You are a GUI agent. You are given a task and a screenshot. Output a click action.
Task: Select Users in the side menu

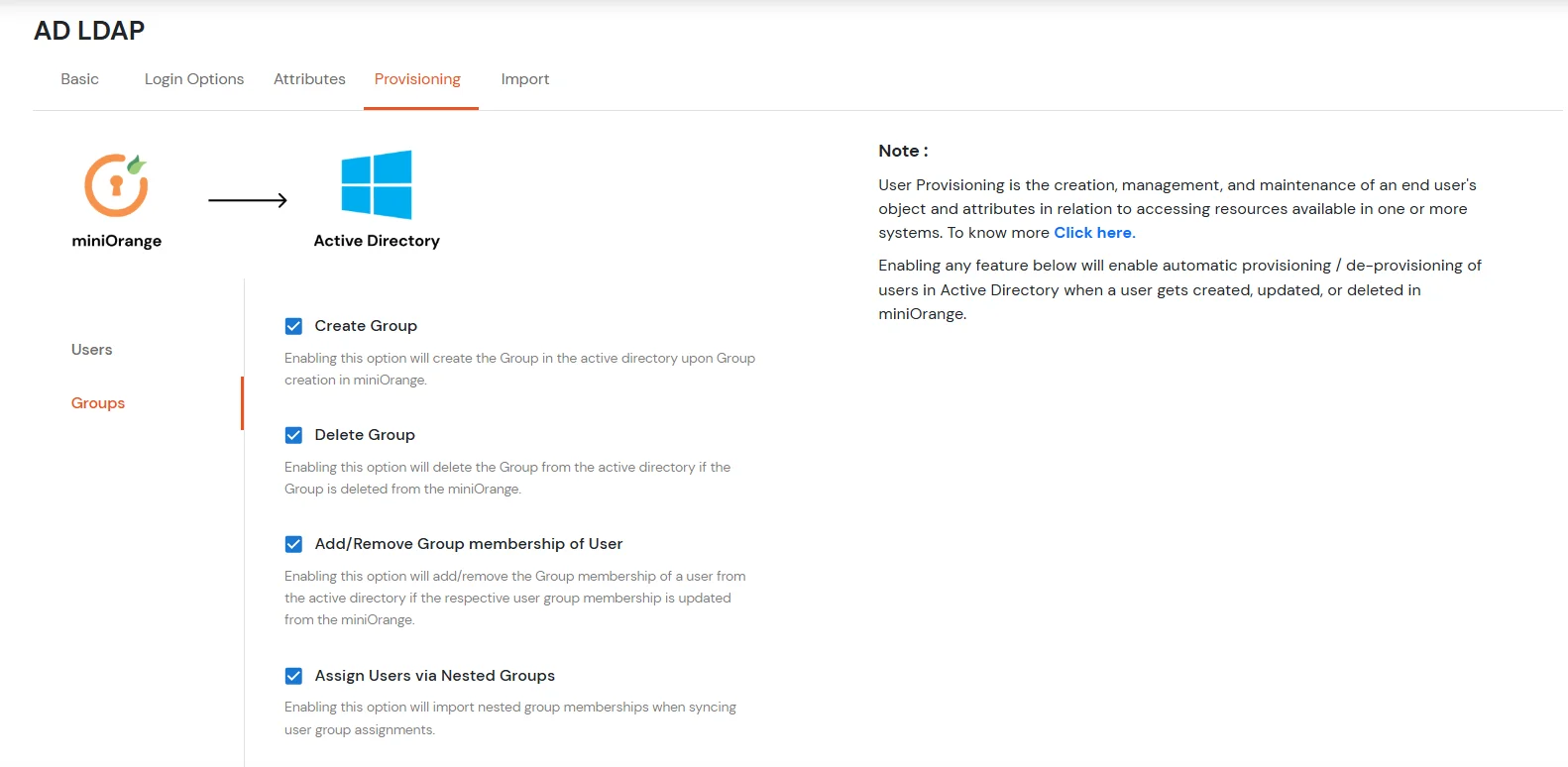(92, 350)
